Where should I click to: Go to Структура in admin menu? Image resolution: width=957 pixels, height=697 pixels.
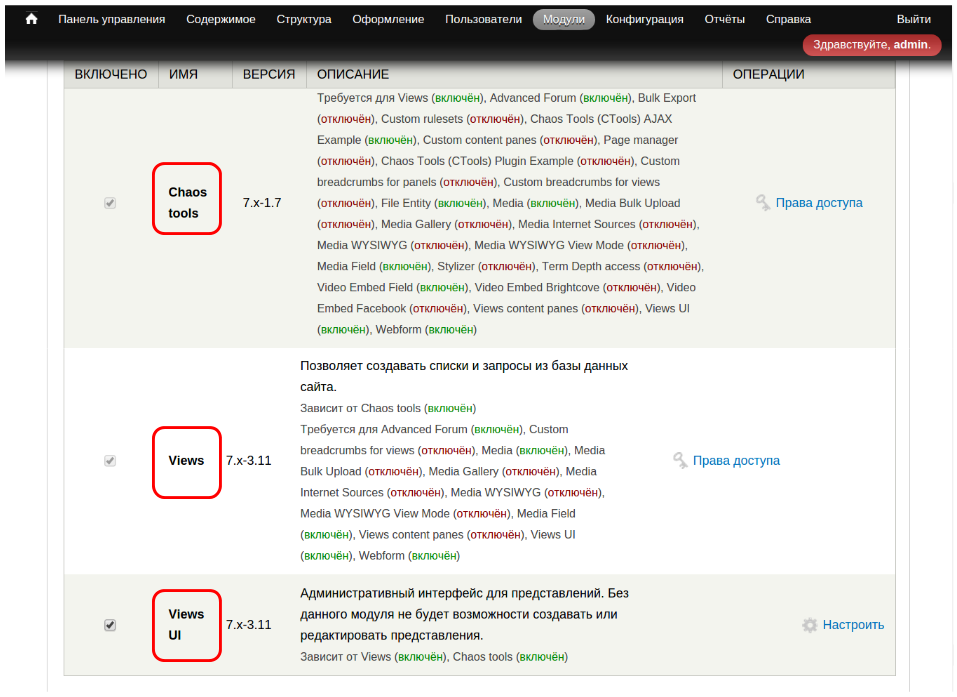coord(304,19)
